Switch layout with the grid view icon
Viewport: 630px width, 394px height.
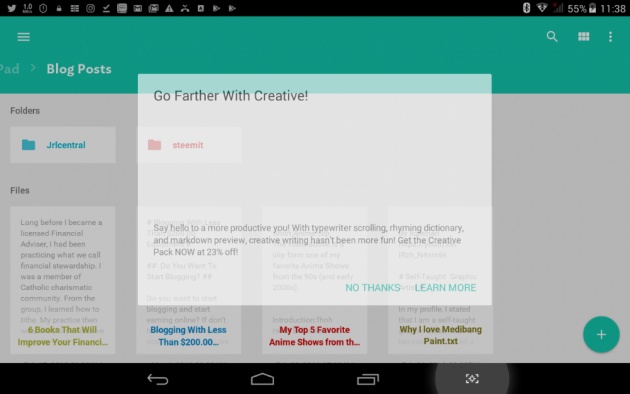click(583, 37)
